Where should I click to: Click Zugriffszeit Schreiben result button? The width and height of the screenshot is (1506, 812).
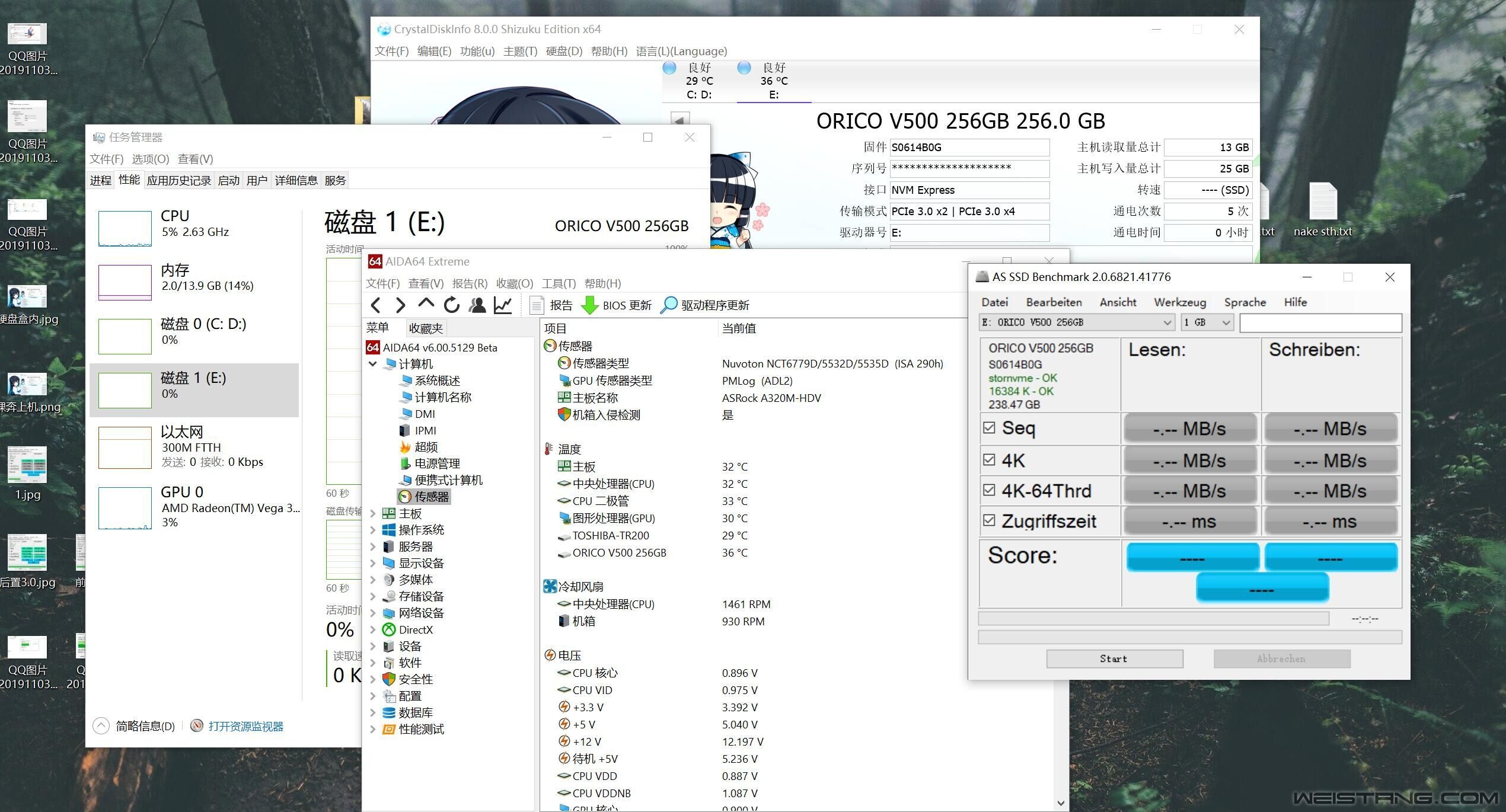point(1330,522)
